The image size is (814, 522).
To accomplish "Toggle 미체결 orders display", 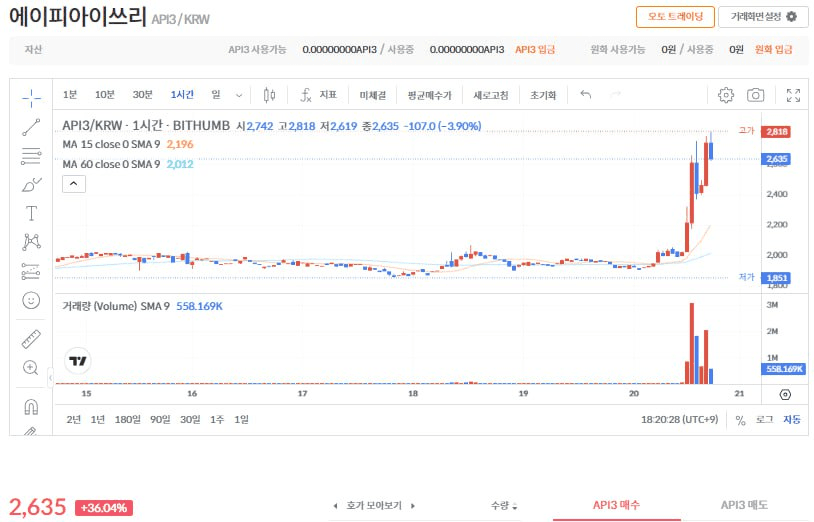I will 372,95.
